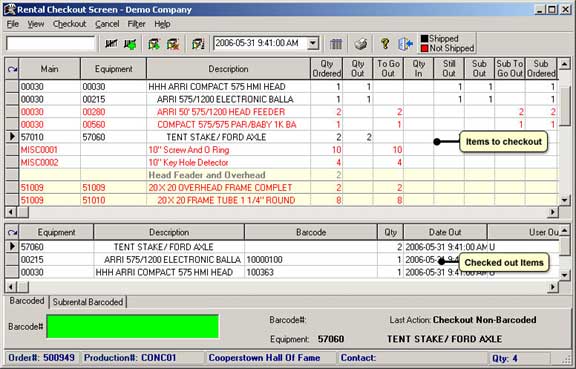The image size is (576, 369).
Task: Click the Description header in the items grid
Action: 228,69
